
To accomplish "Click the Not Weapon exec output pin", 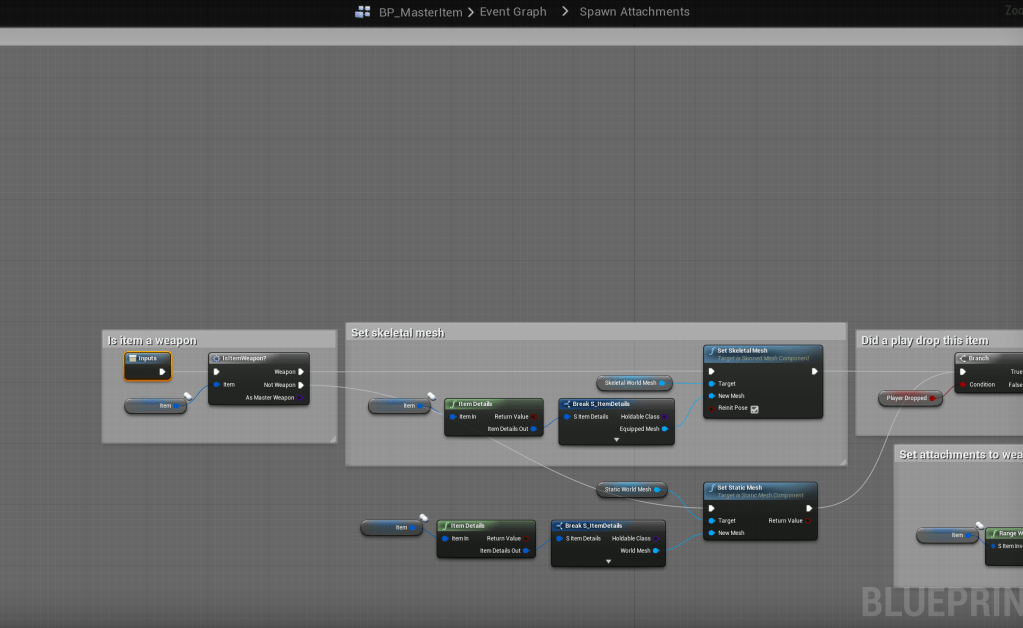I will tap(301, 384).
